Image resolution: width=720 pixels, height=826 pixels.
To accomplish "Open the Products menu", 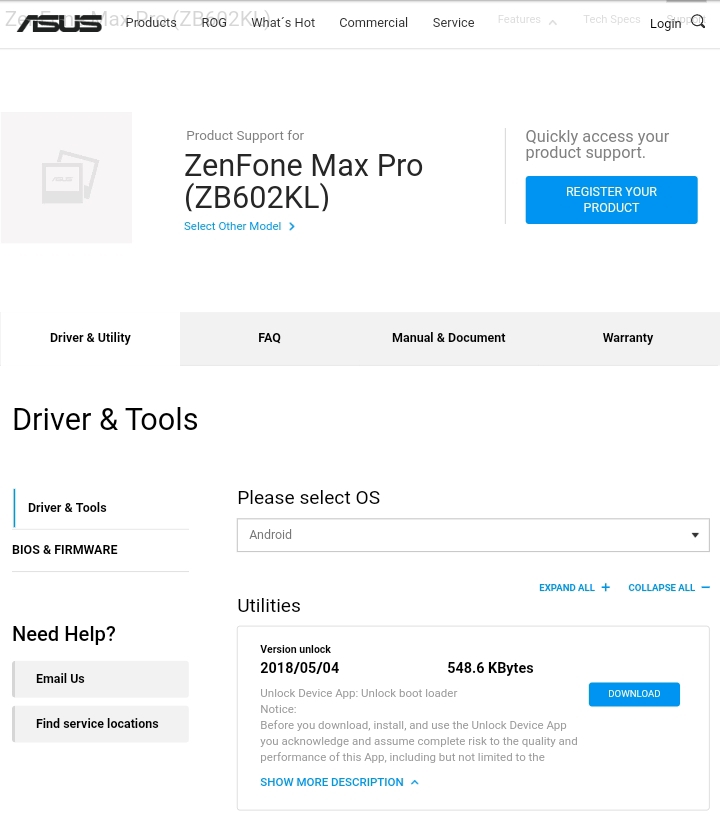I will (151, 23).
